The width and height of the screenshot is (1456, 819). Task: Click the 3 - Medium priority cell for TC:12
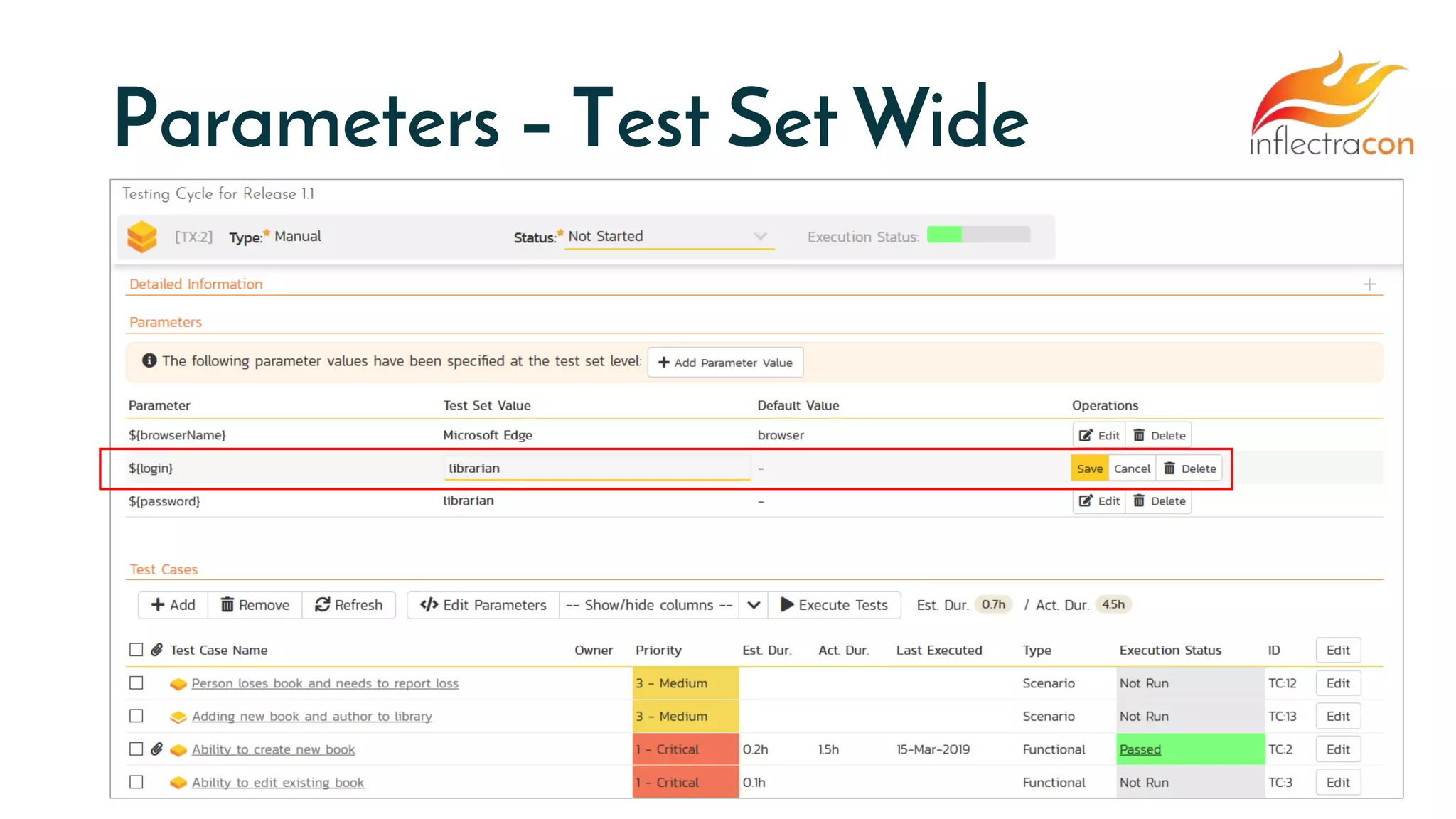[685, 683]
